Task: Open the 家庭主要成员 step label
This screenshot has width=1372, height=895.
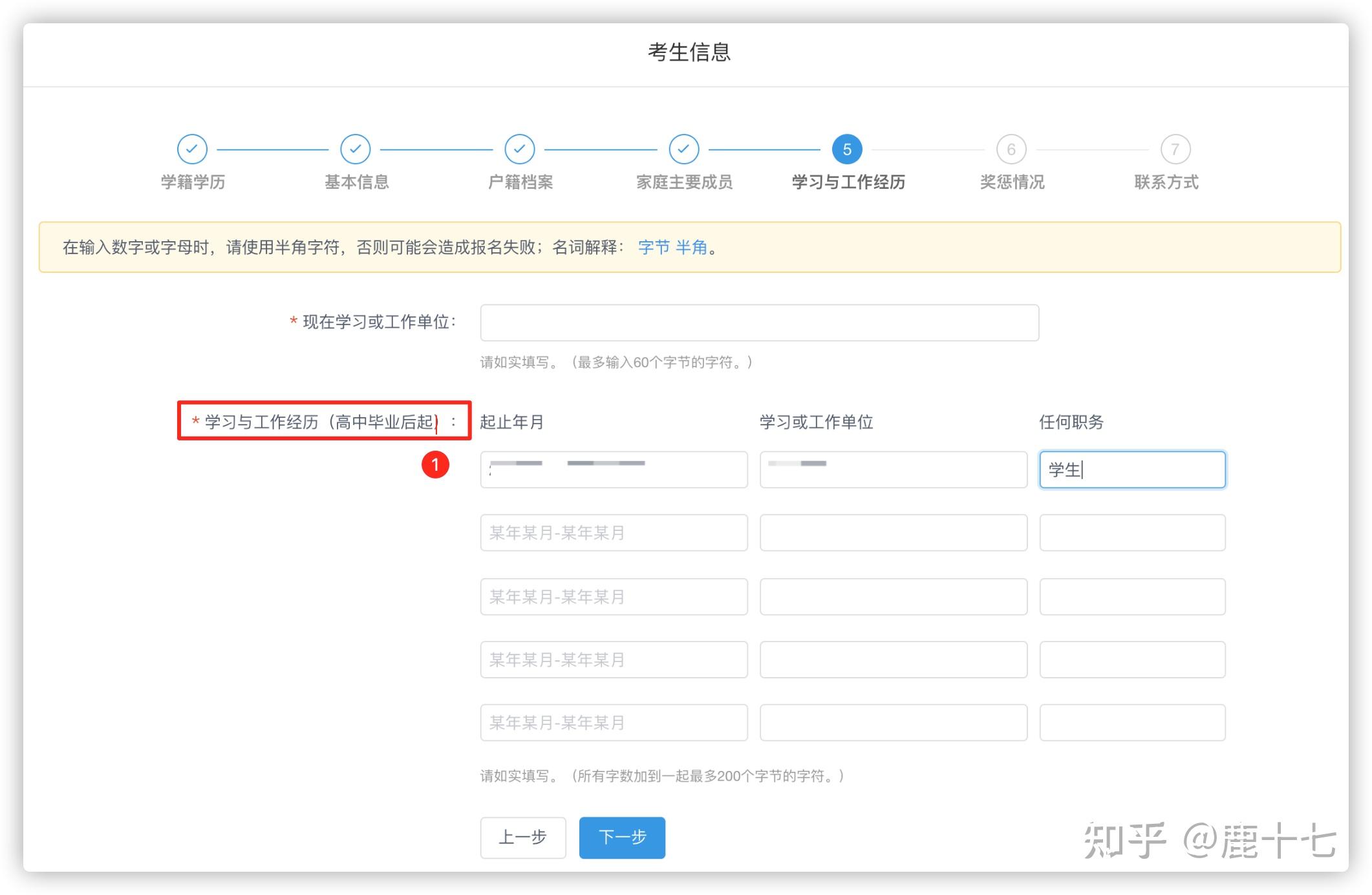Action: (x=684, y=182)
